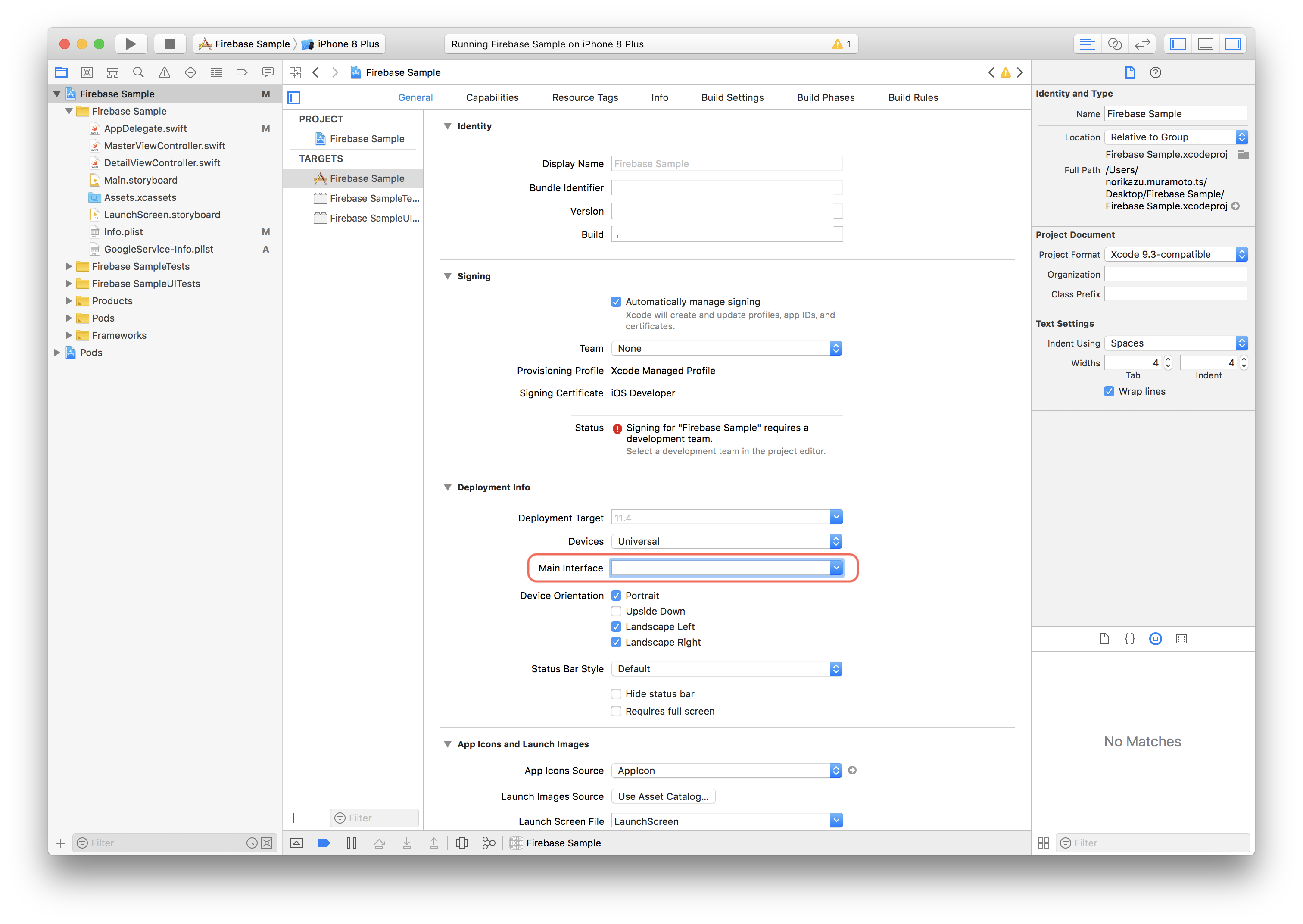The height and width of the screenshot is (924, 1303).
Task: Hide the project and targets list
Action: point(294,97)
